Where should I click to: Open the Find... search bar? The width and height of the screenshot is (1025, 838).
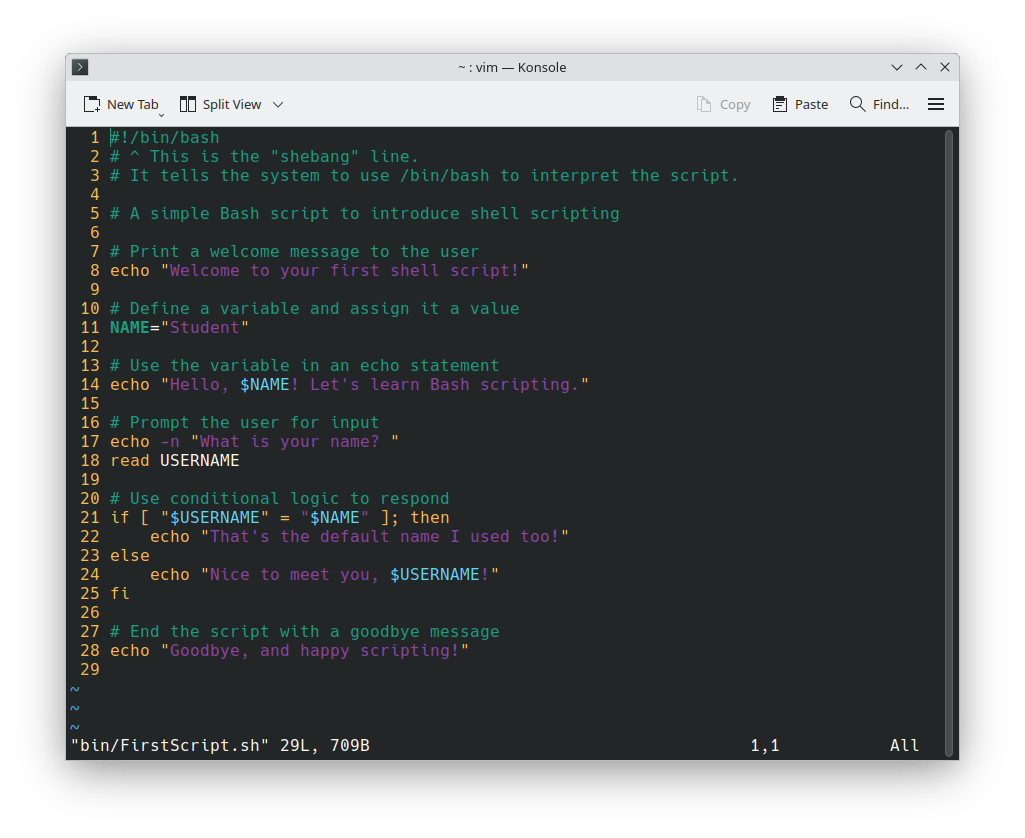click(x=879, y=104)
